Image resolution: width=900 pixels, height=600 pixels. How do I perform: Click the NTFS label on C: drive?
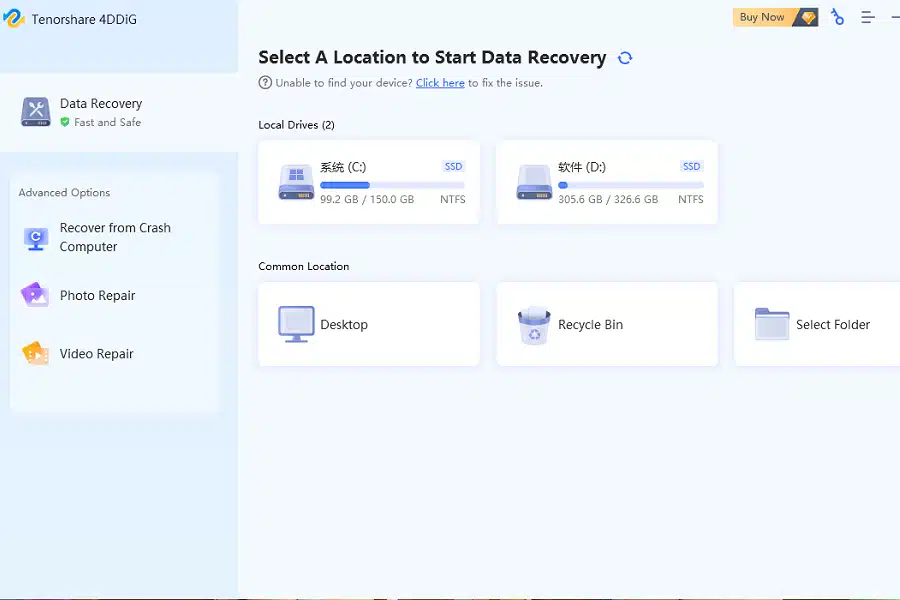[x=453, y=199]
